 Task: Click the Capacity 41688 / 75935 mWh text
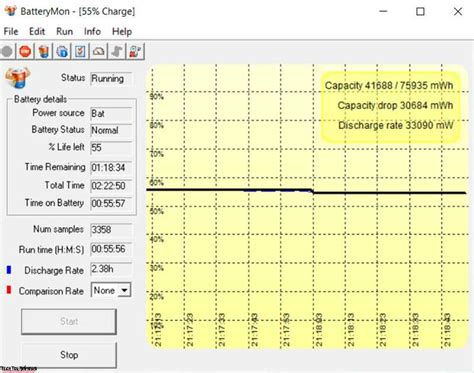coord(389,85)
